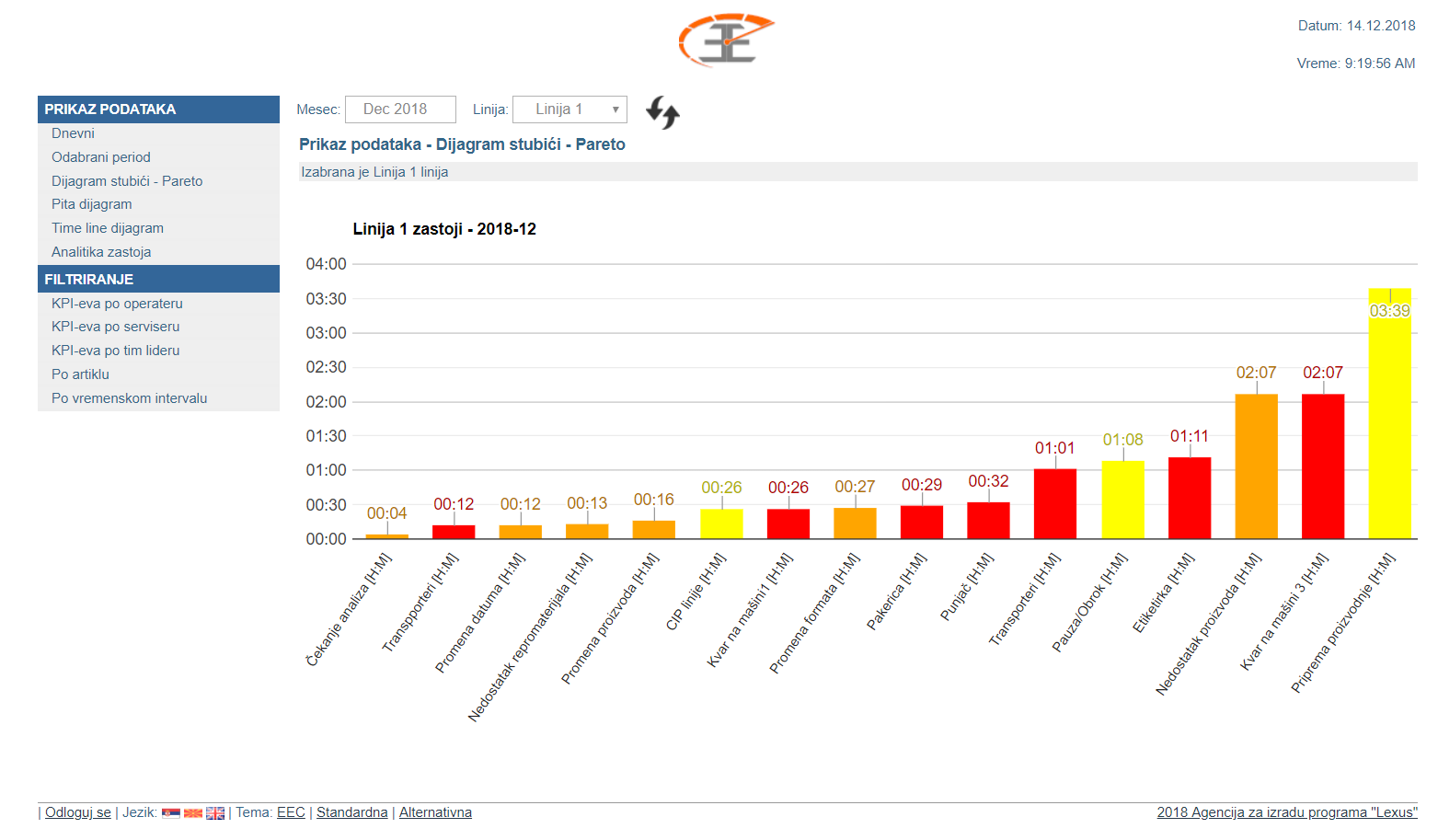
Task: Open KPI-eva po operateru filter
Action: [x=117, y=304]
